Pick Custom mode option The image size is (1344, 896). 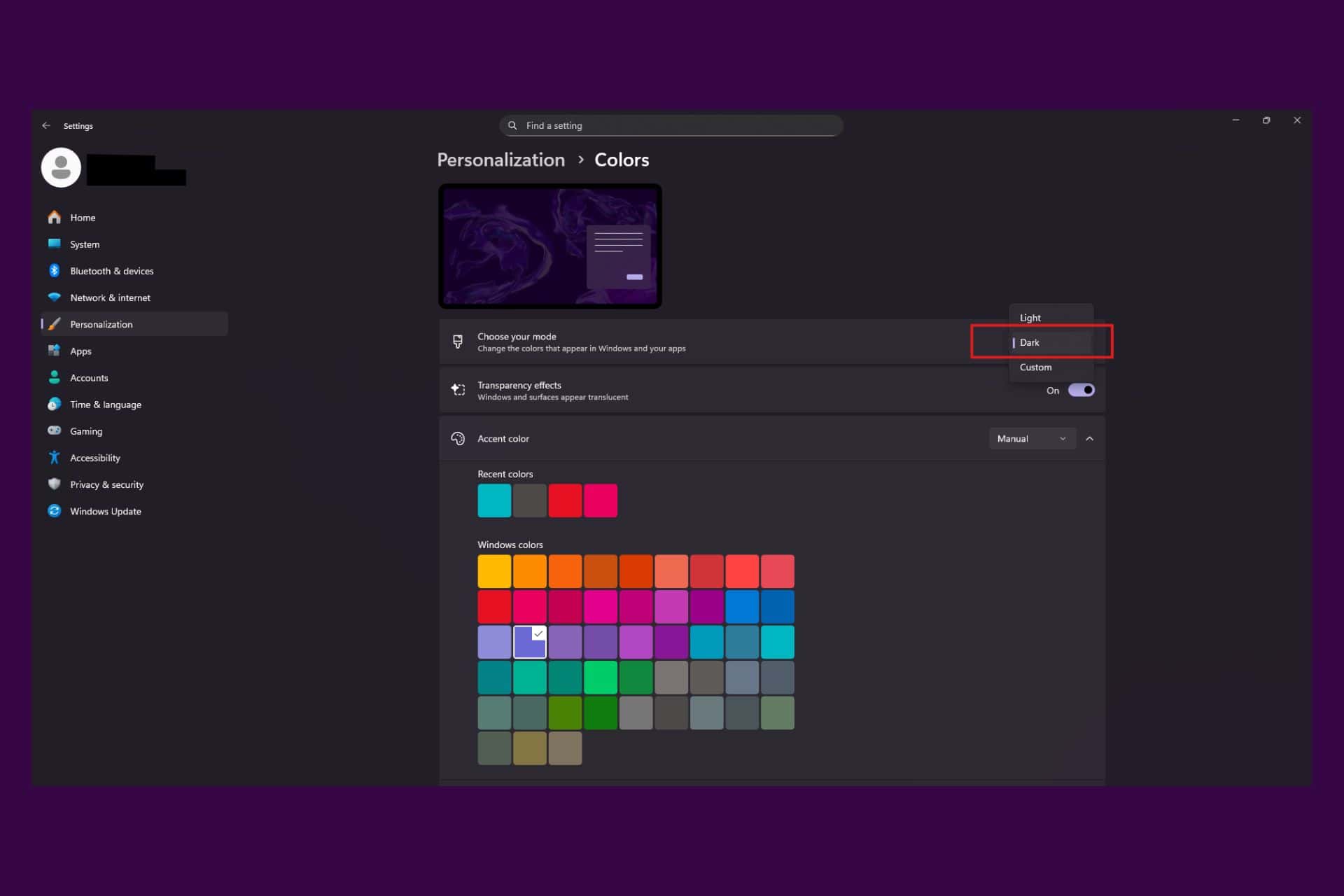pyautogui.click(x=1051, y=367)
